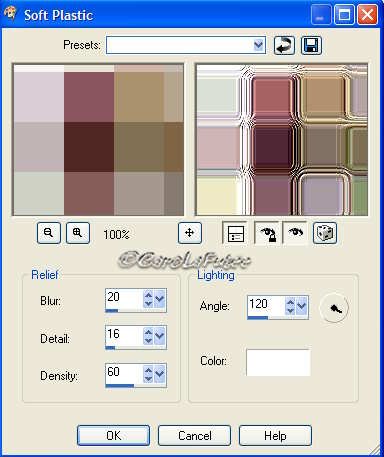Click the white lighting Color swatch
384x457 pixels.
[x=278, y=363]
